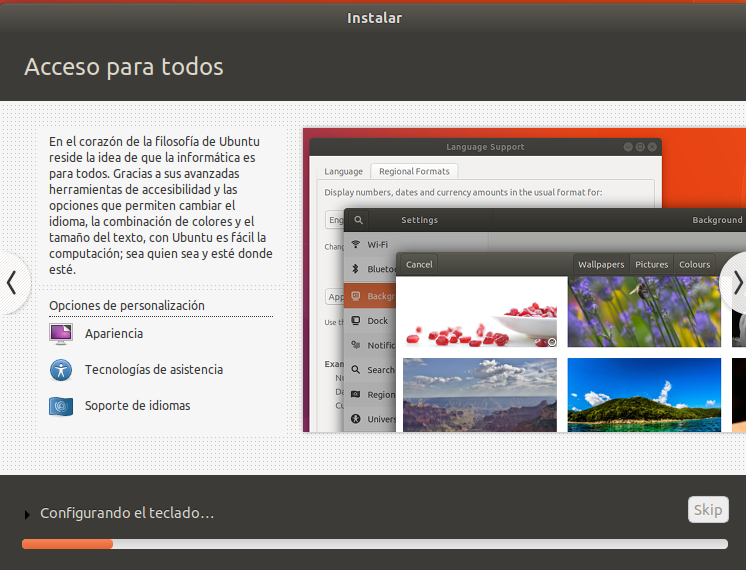Click the Tecnologías de asistencia accessibility icon
This screenshot has height=570, width=746.
61,370
